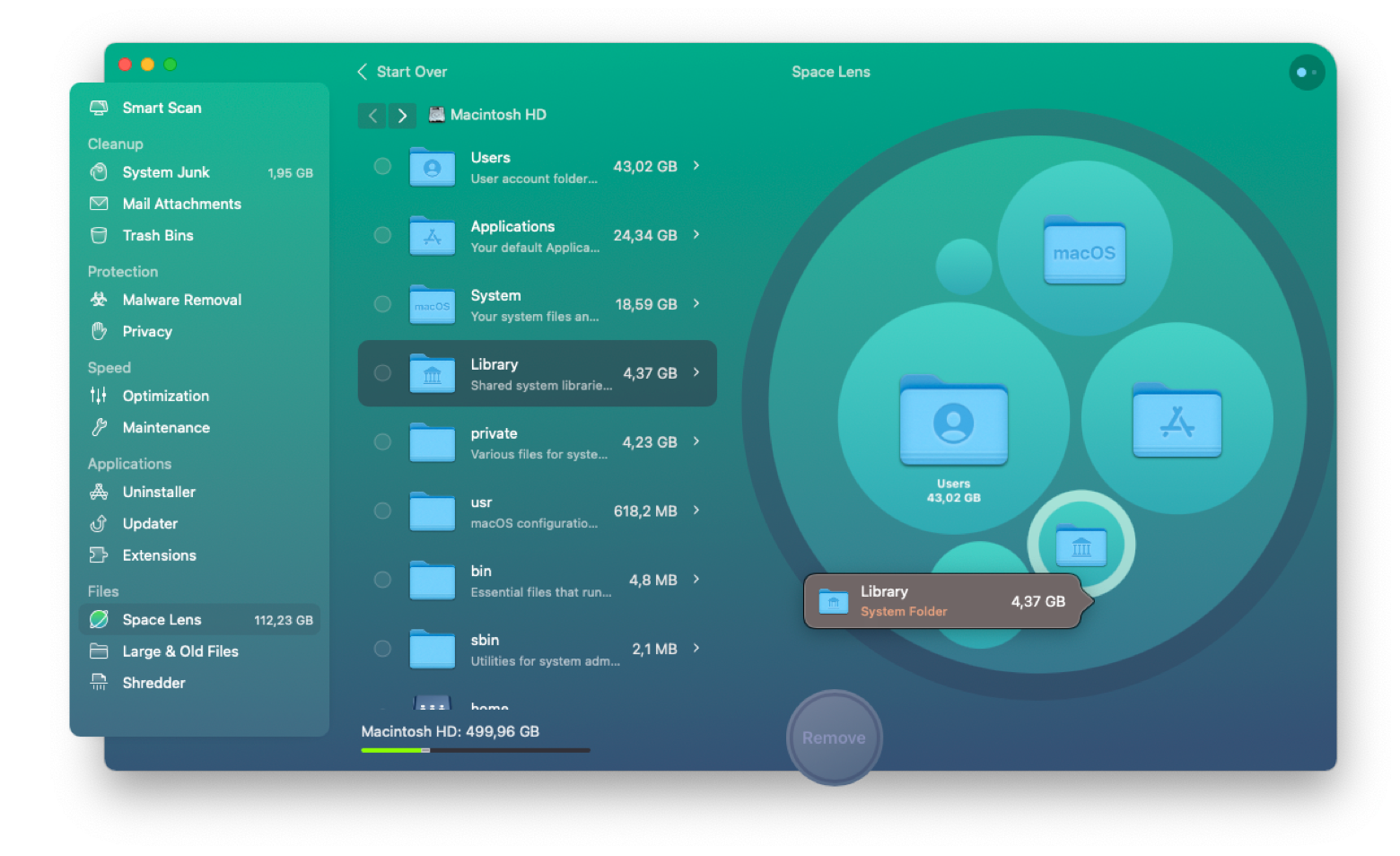Screen dimensions: 1400x856
Task: Click the highlighted Library bubble in map
Action: point(1081,544)
